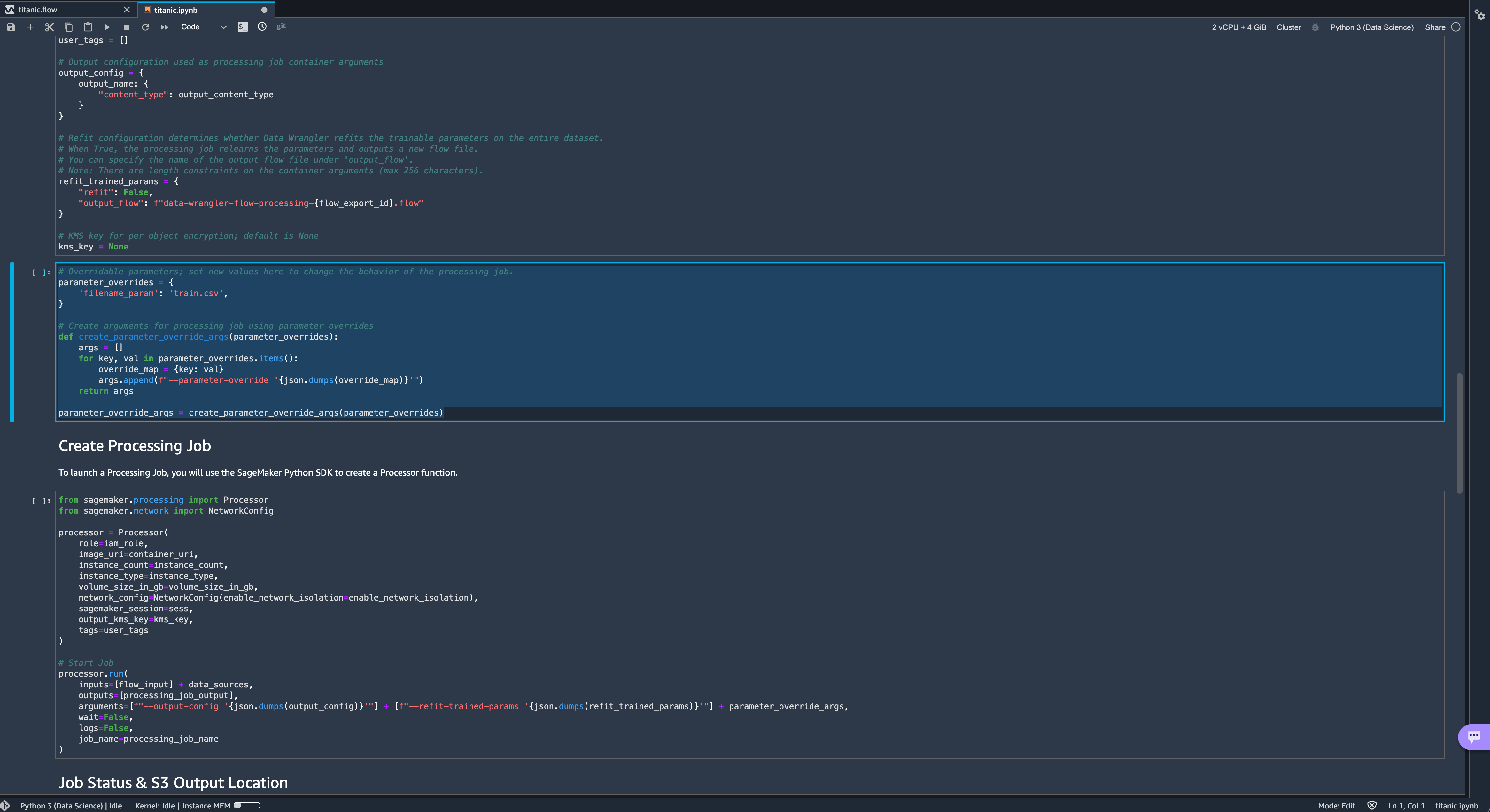Paste cells using the clipboard icon
The height and width of the screenshot is (812, 1490).
[88, 27]
